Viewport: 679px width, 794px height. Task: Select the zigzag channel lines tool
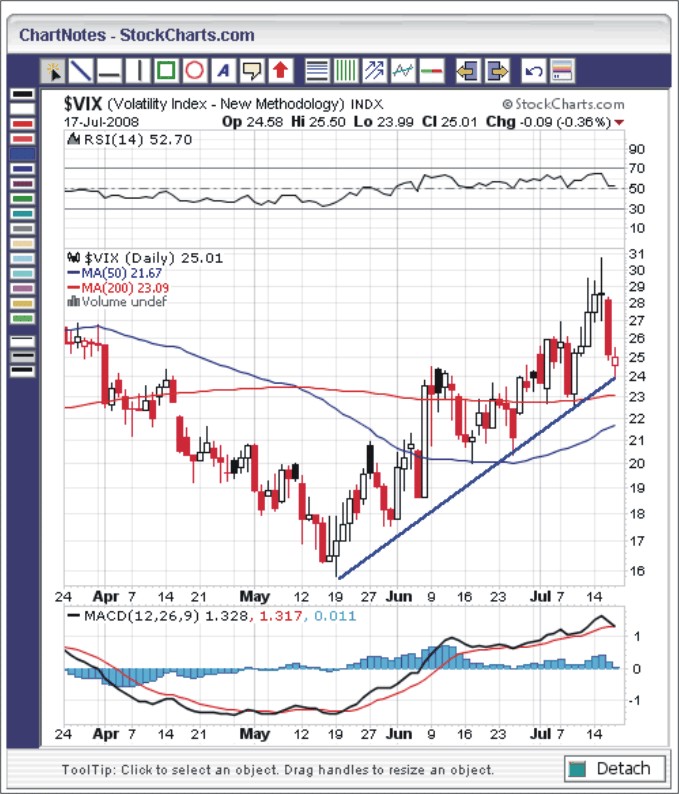click(x=403, y=71)
